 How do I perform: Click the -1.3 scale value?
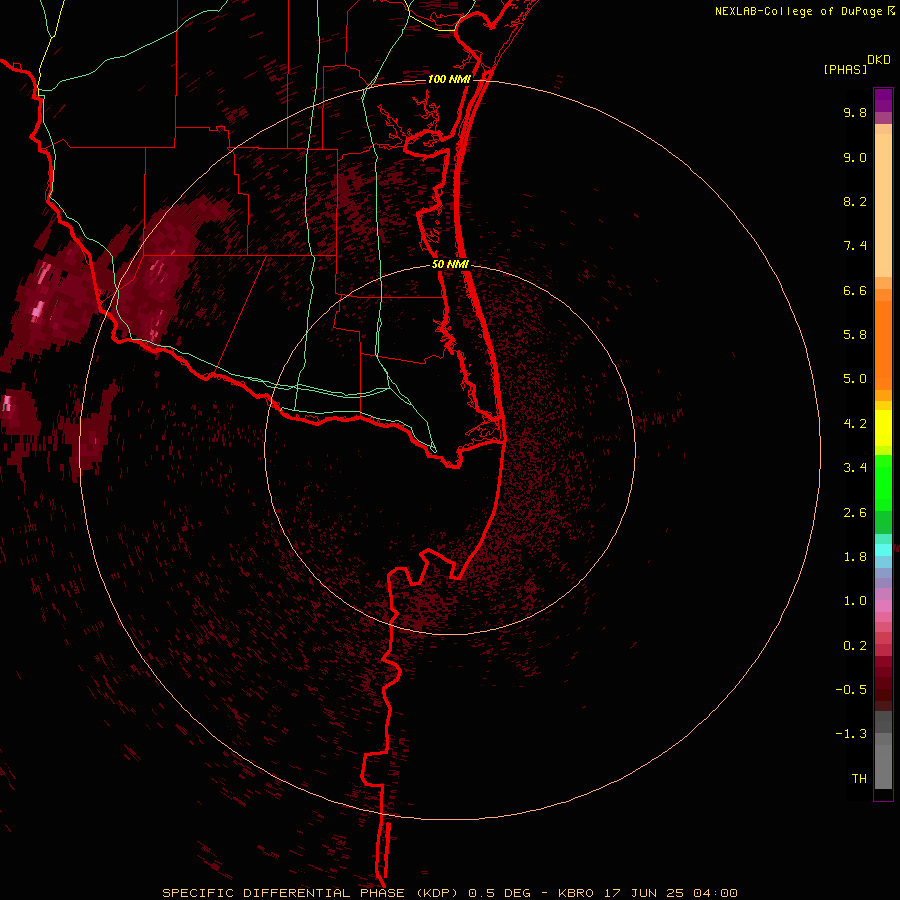tap(851, 734)
